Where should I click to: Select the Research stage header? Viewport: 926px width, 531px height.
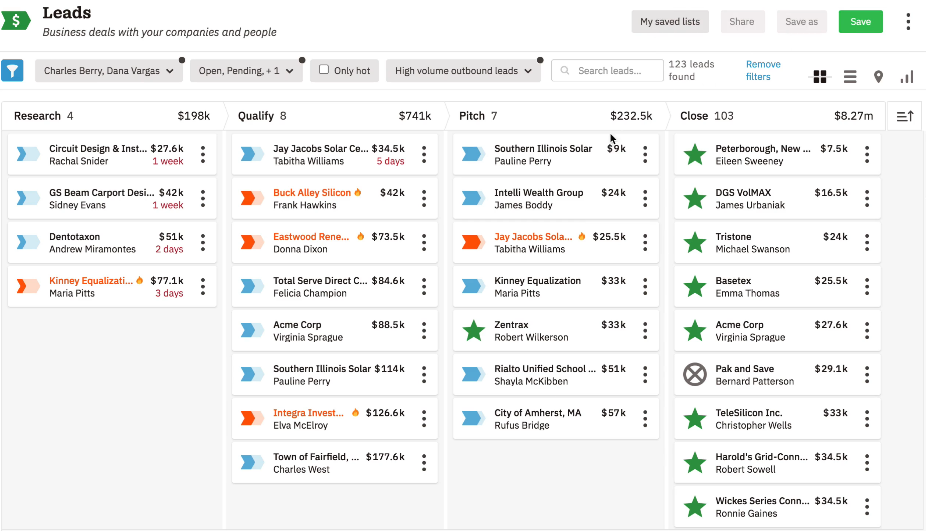pyautogui.click(x=112, y=116)
